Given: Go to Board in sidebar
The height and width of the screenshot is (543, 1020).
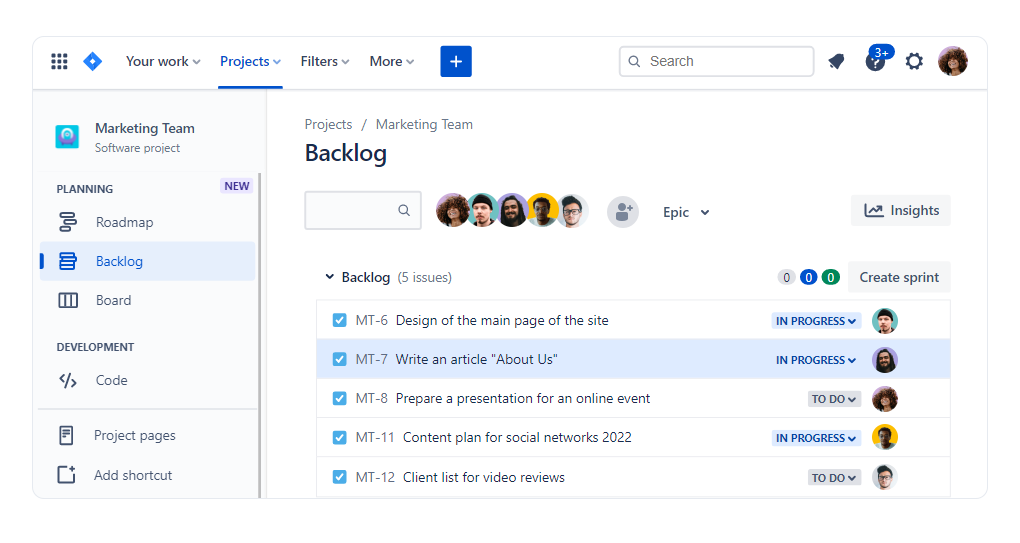Looking at the screenshot, I should tap(148, 300).
